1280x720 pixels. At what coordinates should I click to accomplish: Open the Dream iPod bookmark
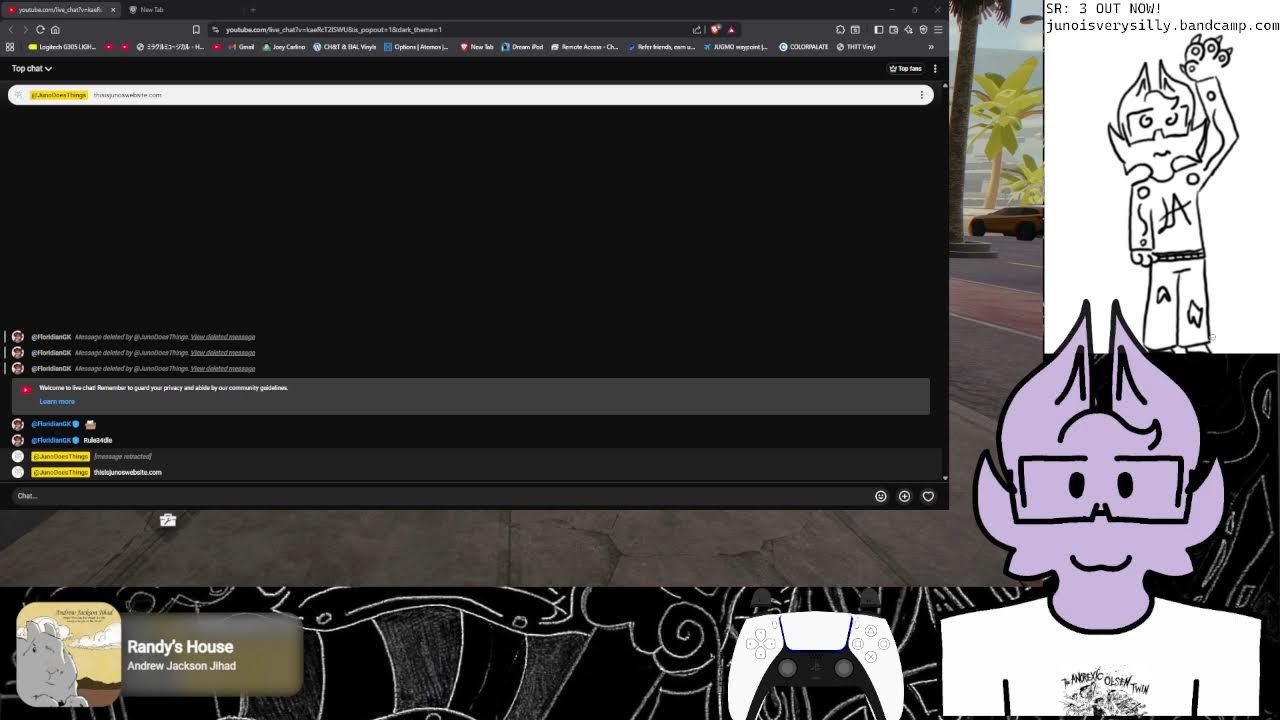522,47
